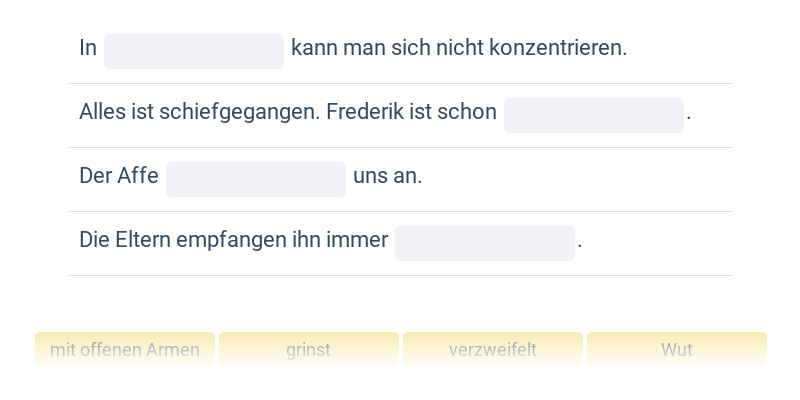Click the word "In" in the first sentence
800x400 pixels.
coord(88,48)
